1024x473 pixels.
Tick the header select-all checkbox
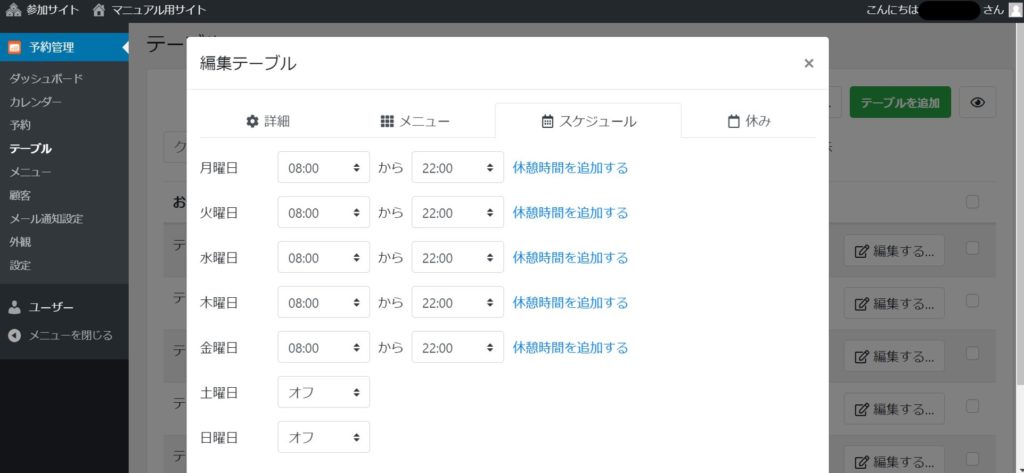972,202
